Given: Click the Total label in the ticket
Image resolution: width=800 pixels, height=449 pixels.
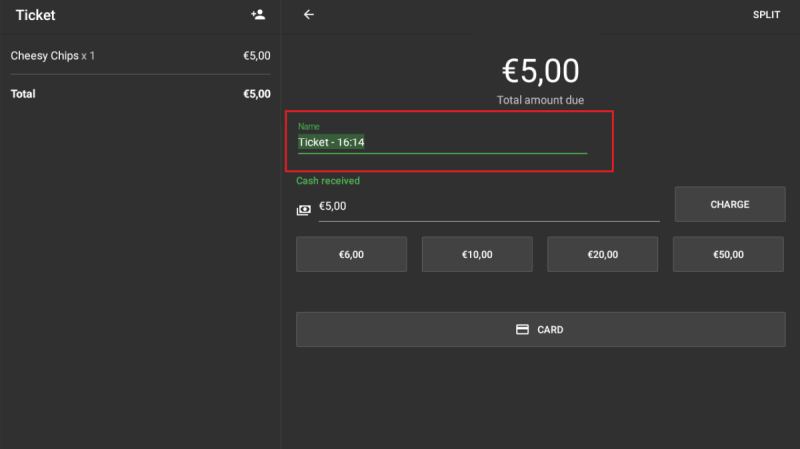Looking at the screenshot, I should pyautogui.click(x=23, y=94).
